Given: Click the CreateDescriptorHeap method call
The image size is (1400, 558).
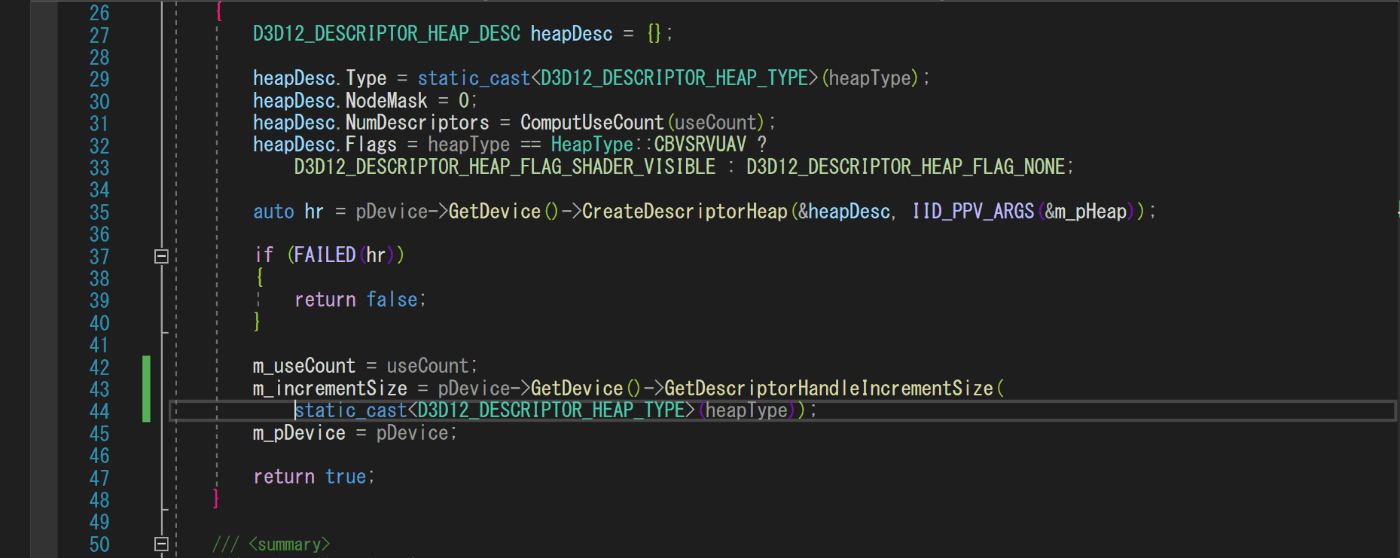Looking at the screenshot, I should click(684, 212).
